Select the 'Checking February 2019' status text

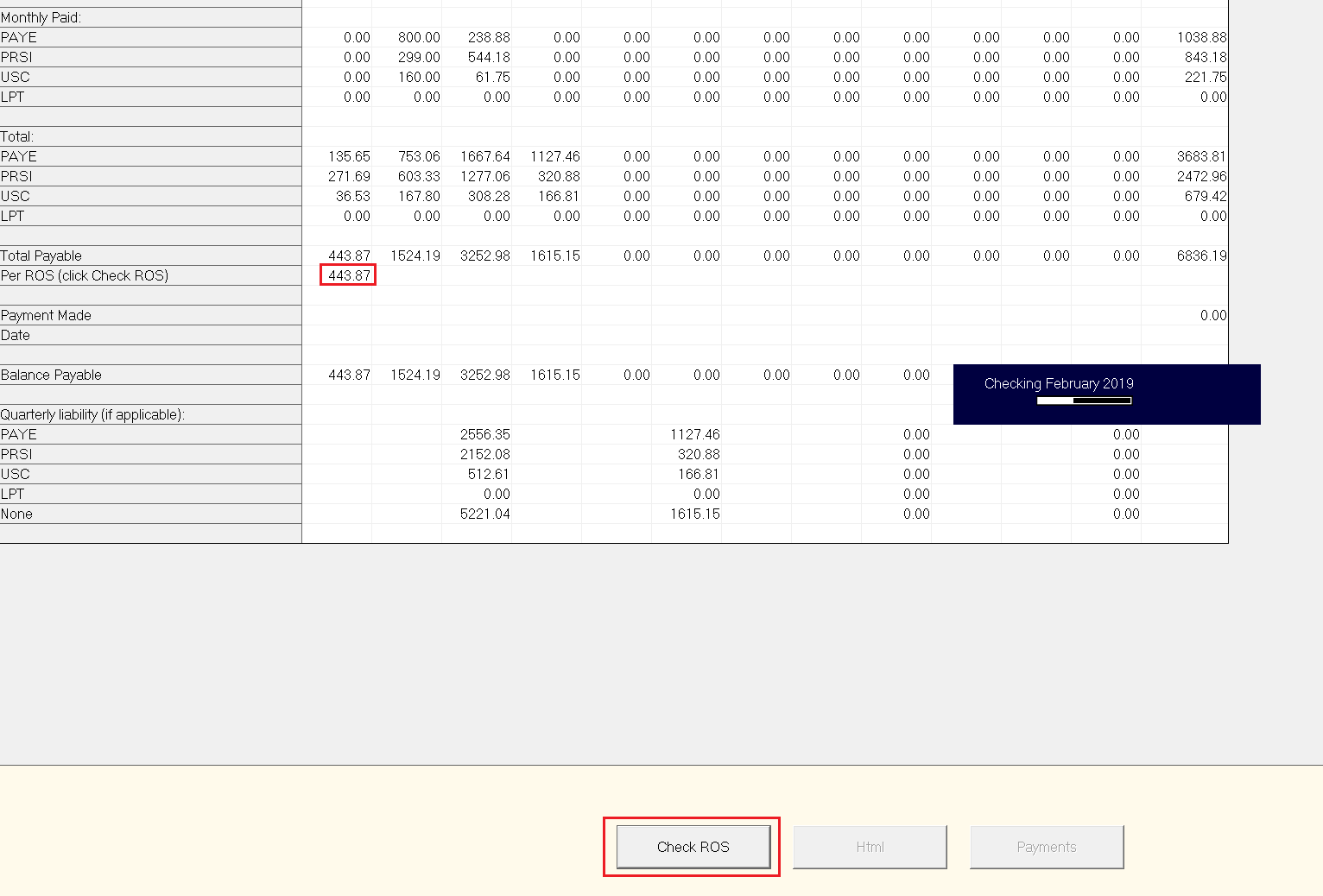1059,383
